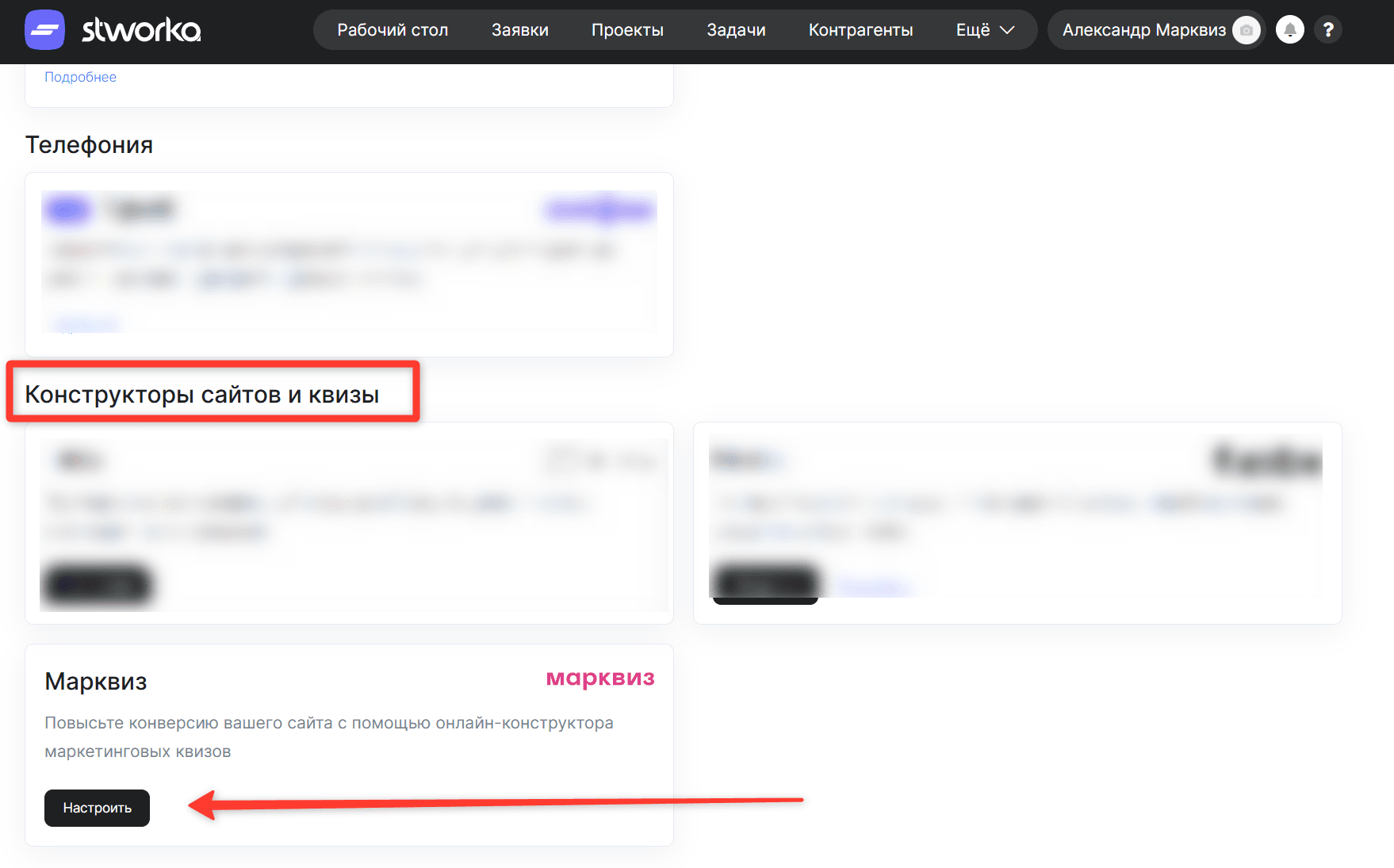Select the Конструкторы сайтов и квизы heading
Viewport: 1394px width, 868px height.
202,394
